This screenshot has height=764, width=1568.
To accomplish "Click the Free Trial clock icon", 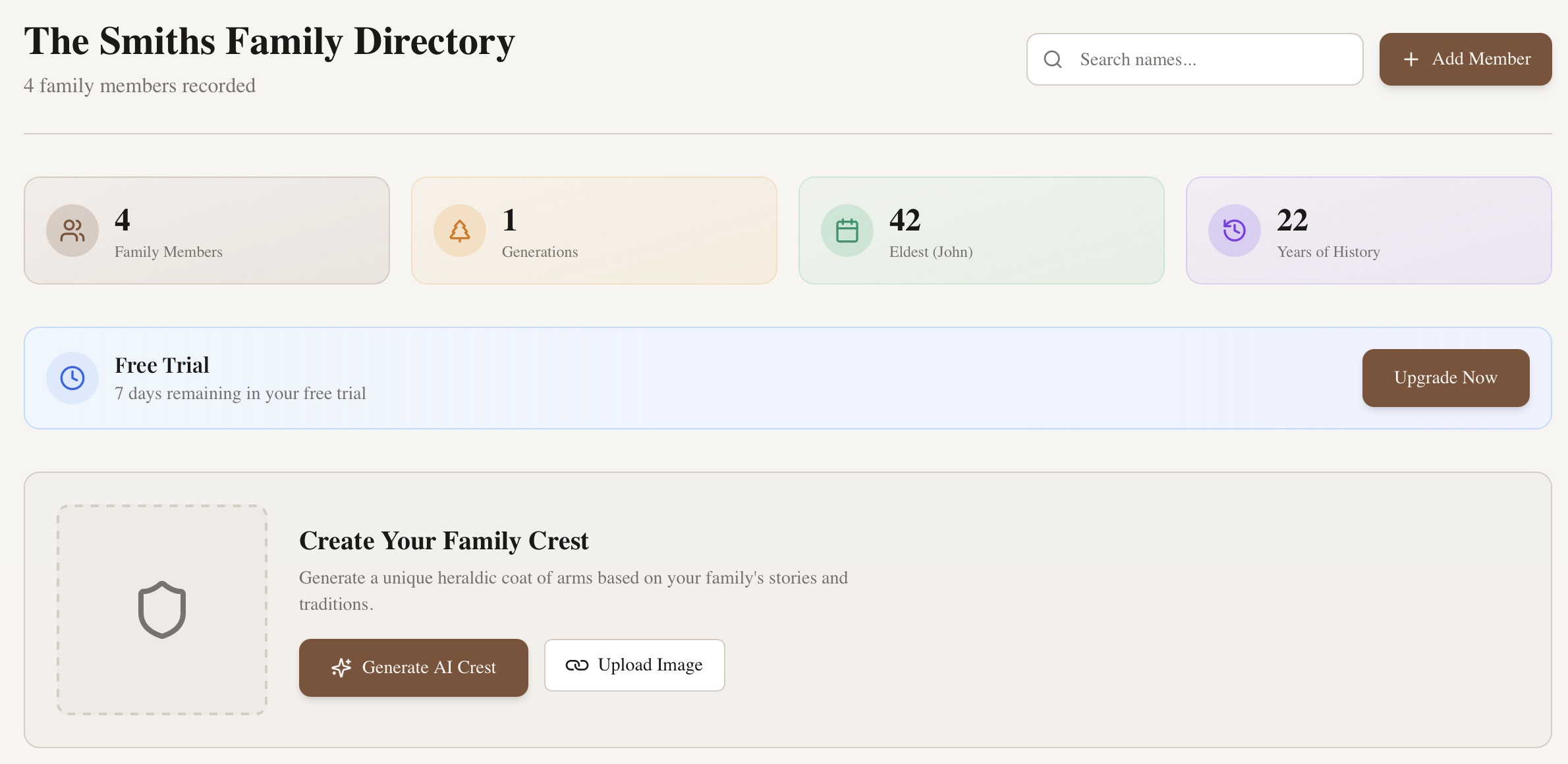I will pos(72,378).
